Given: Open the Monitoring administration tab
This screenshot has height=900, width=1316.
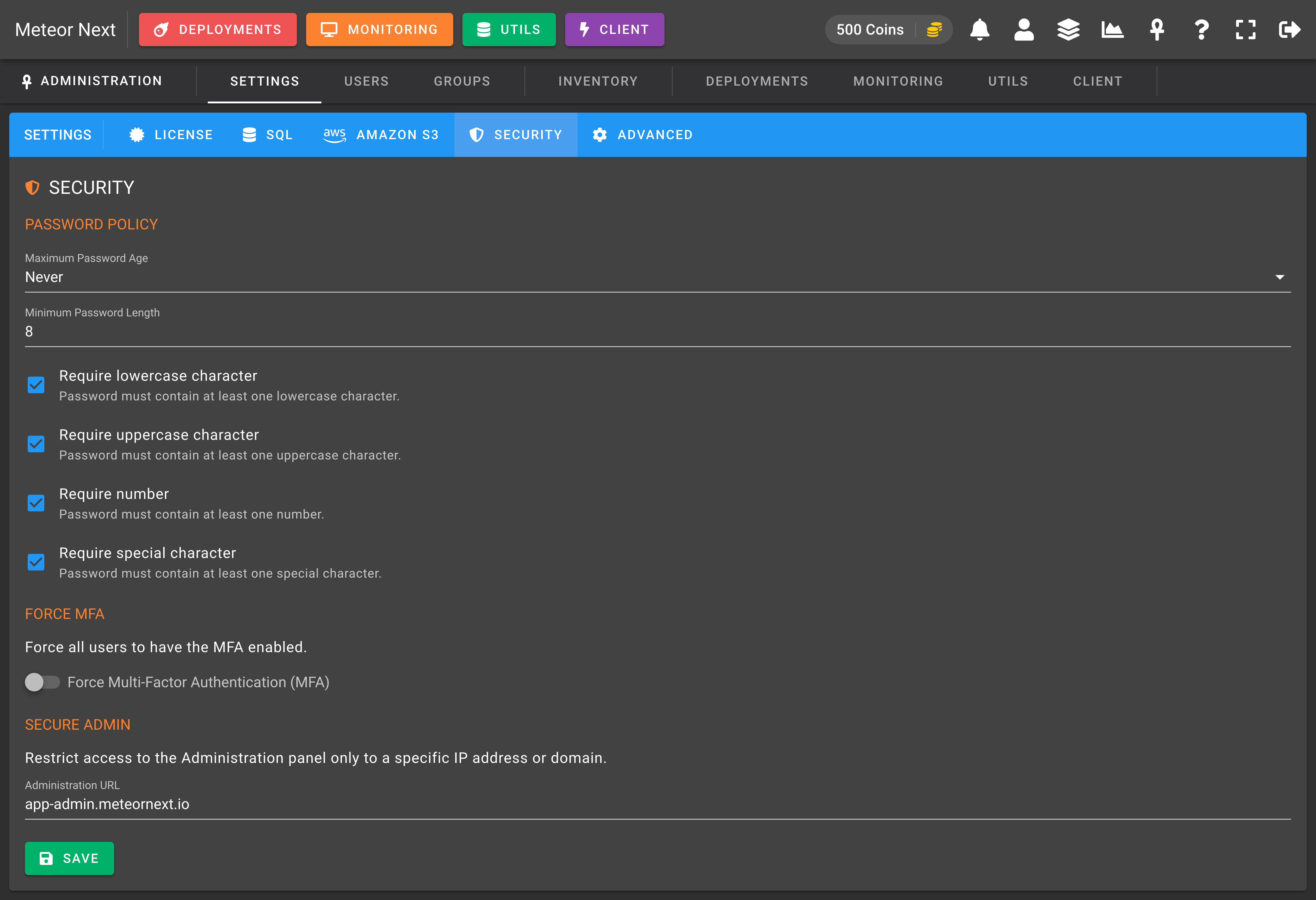Looking at the screenshot, I should pos(898,81).
